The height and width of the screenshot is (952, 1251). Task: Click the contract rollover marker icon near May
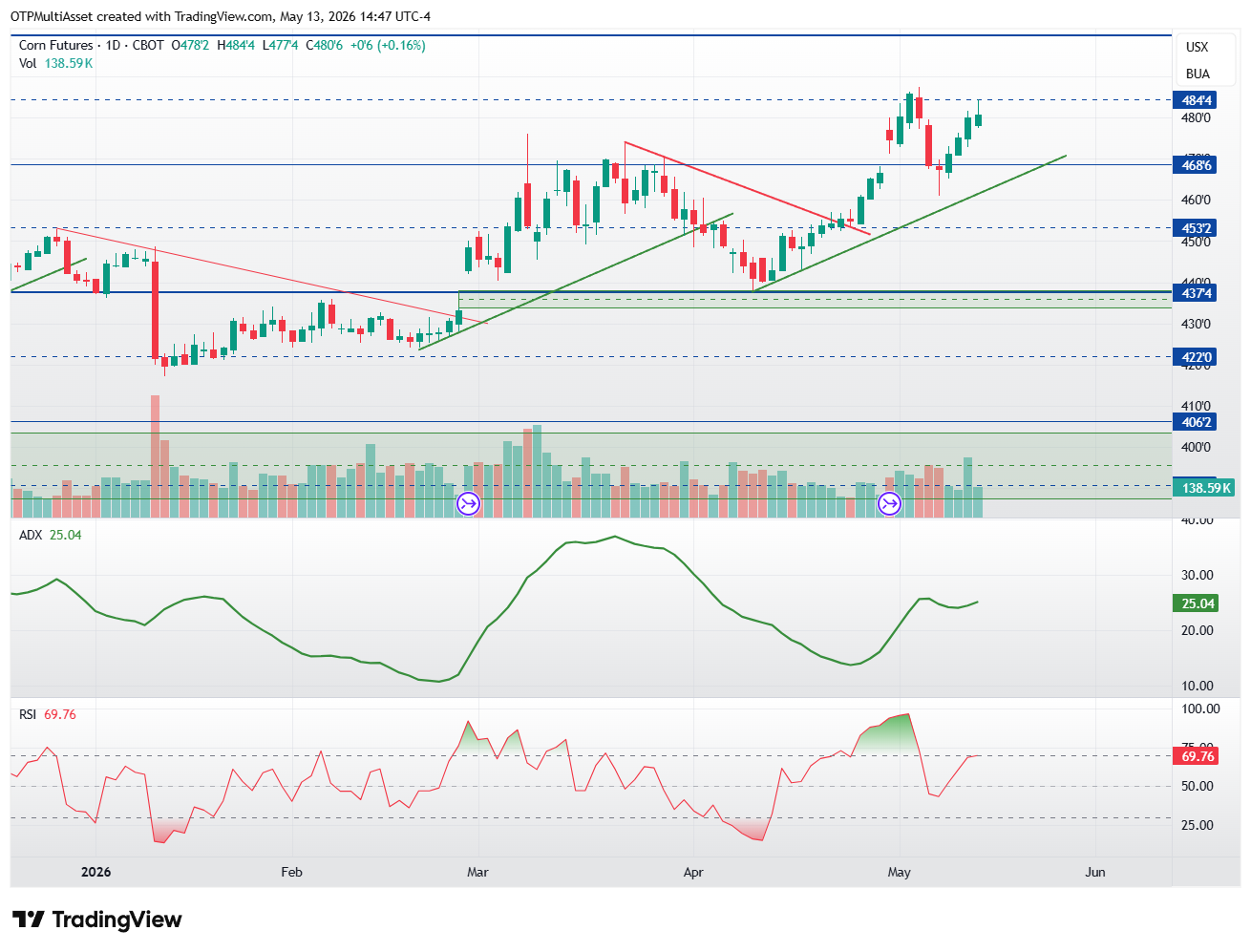click(889, 503)
